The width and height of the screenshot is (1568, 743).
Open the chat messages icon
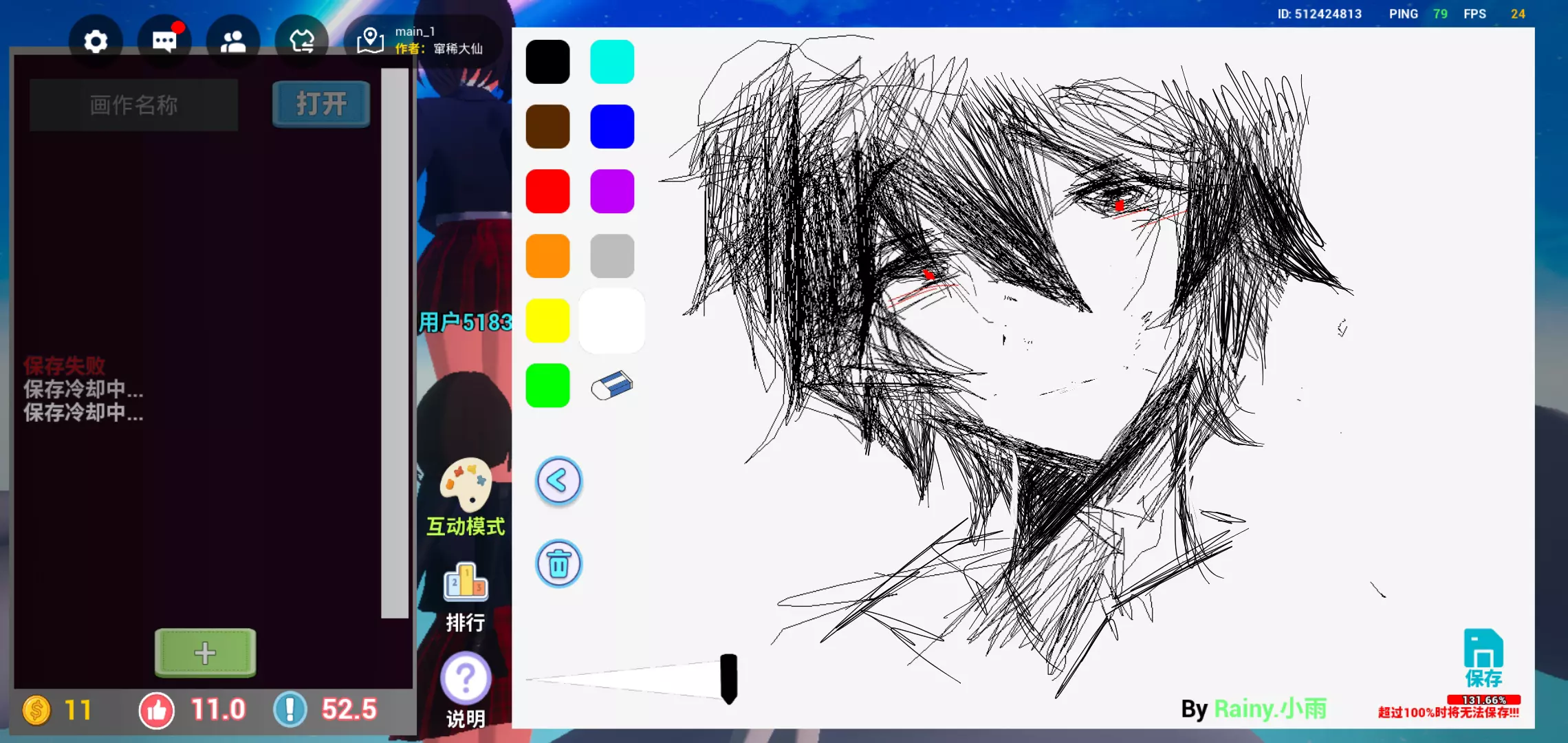[x=164, y=42]
